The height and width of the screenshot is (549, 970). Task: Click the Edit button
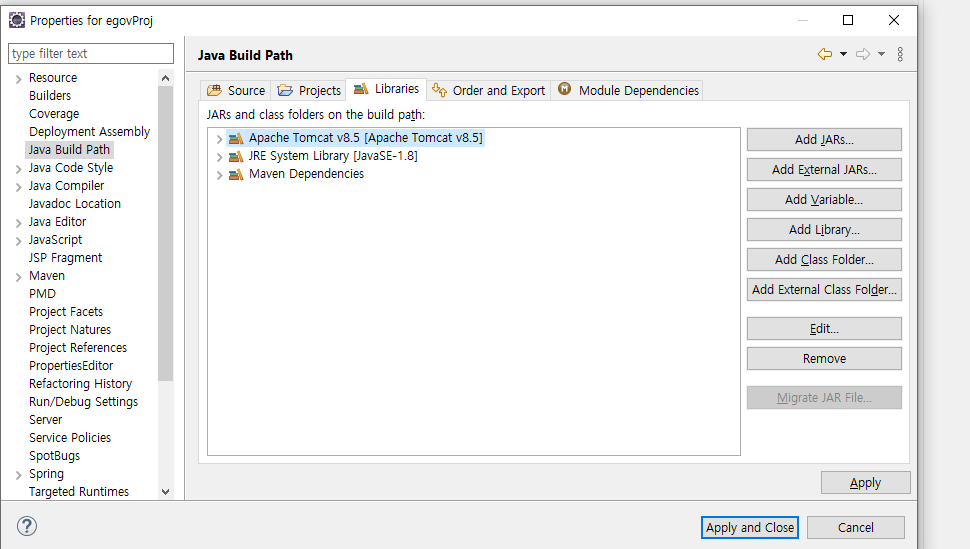(824, 329)
